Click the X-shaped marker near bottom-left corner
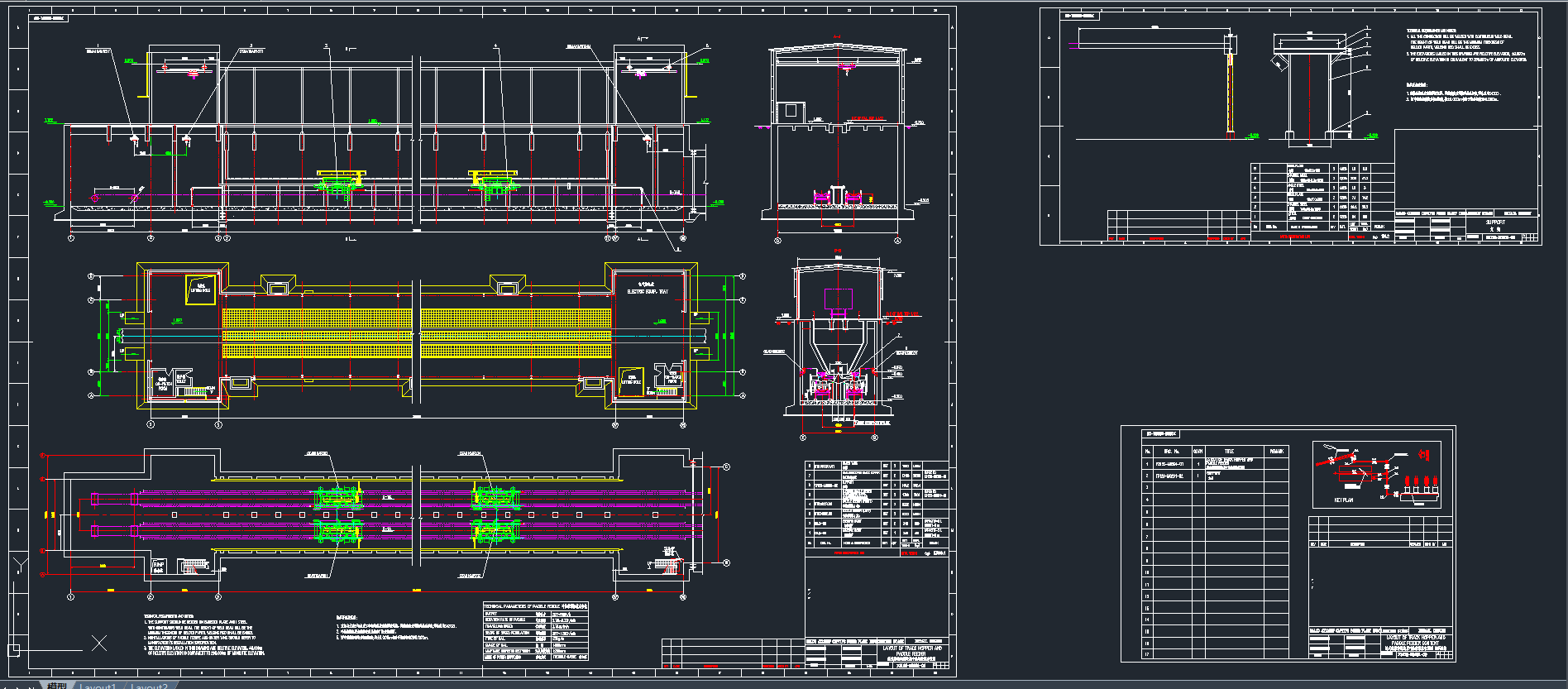Screen dimensions: 1568x689 [x=99, y=643]
